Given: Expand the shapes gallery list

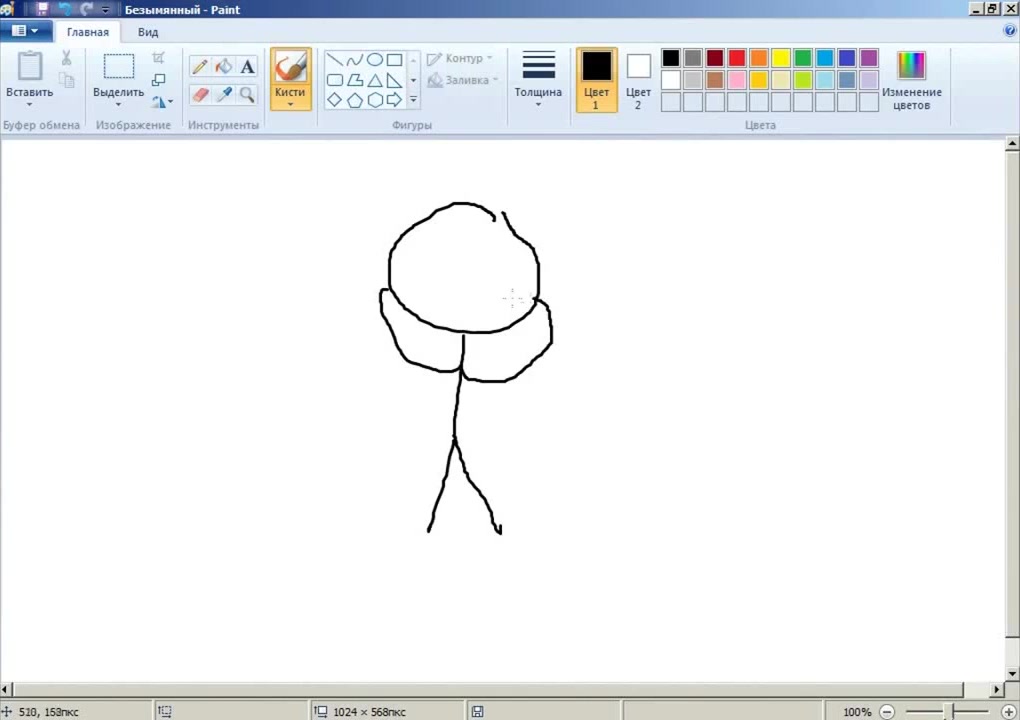Looking at the screenshot, I should tap(413, 101).
